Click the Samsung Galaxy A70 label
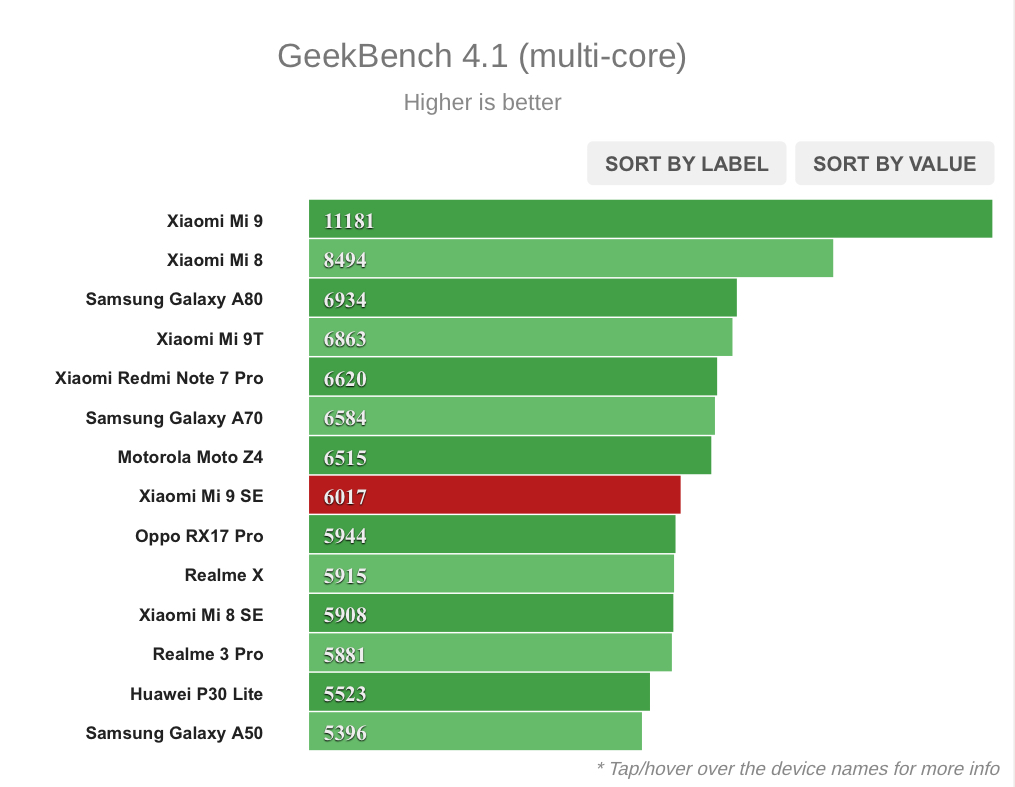Viewport: 1015px width, 787px height. [x=174, y=418]
